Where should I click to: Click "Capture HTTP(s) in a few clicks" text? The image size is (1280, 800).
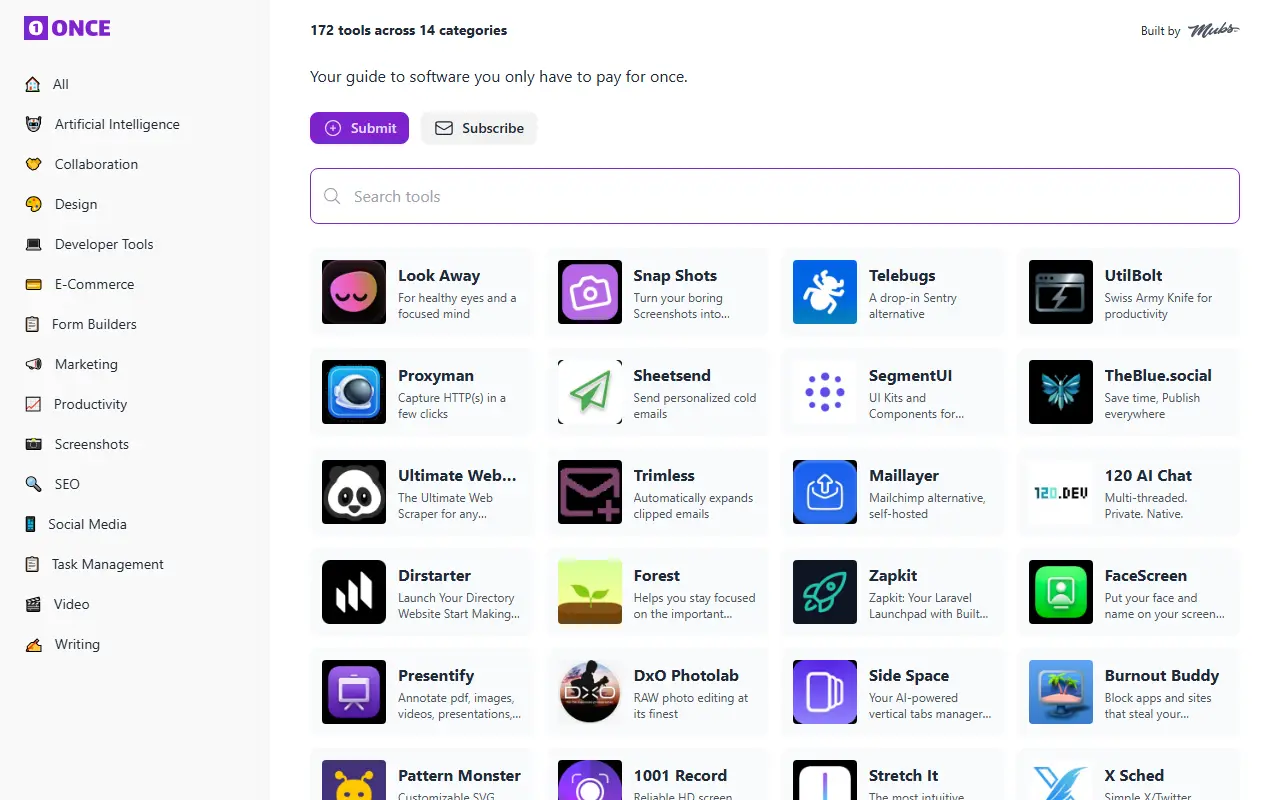452,406
